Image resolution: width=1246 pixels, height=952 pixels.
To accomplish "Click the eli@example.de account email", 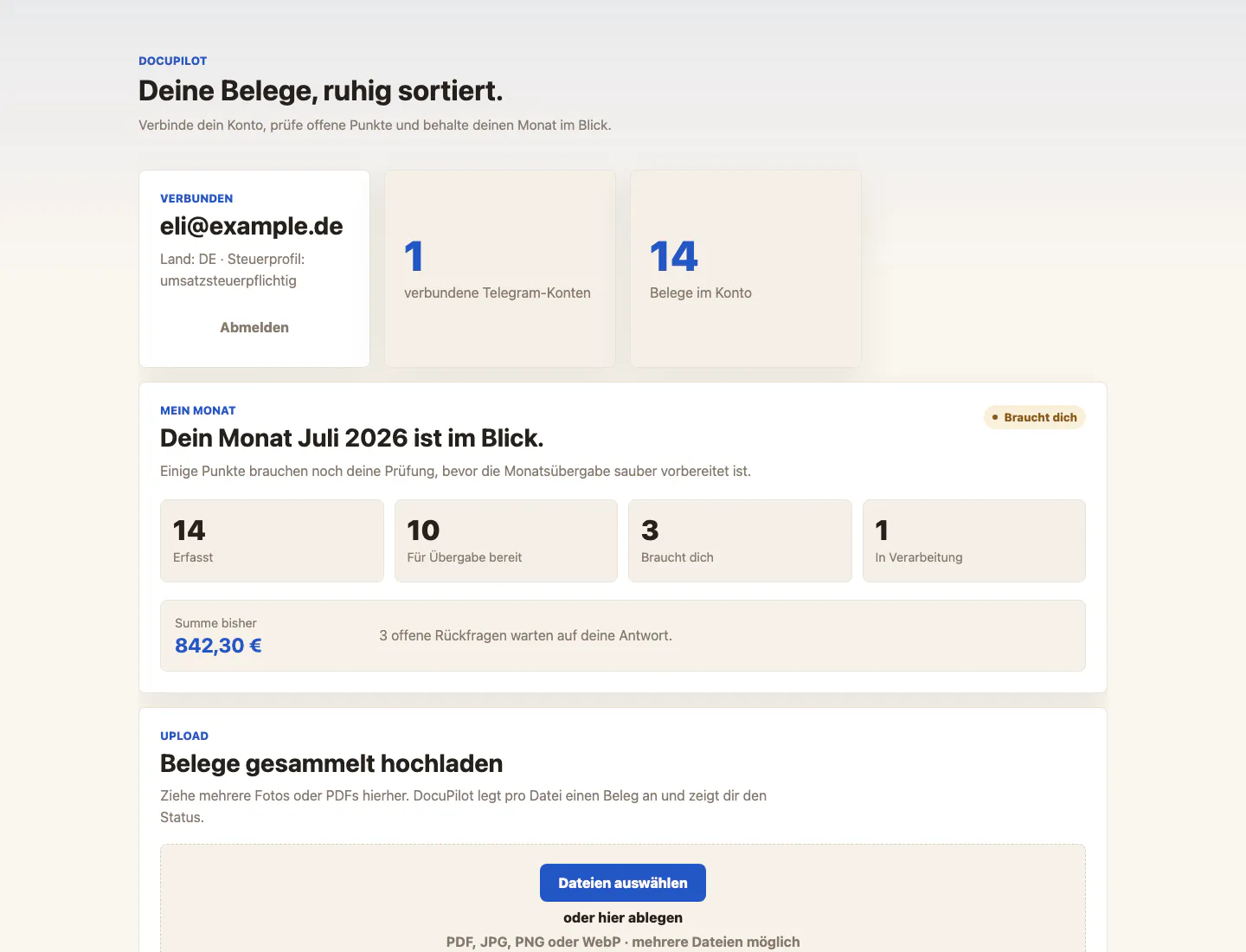I will [252, 226].
